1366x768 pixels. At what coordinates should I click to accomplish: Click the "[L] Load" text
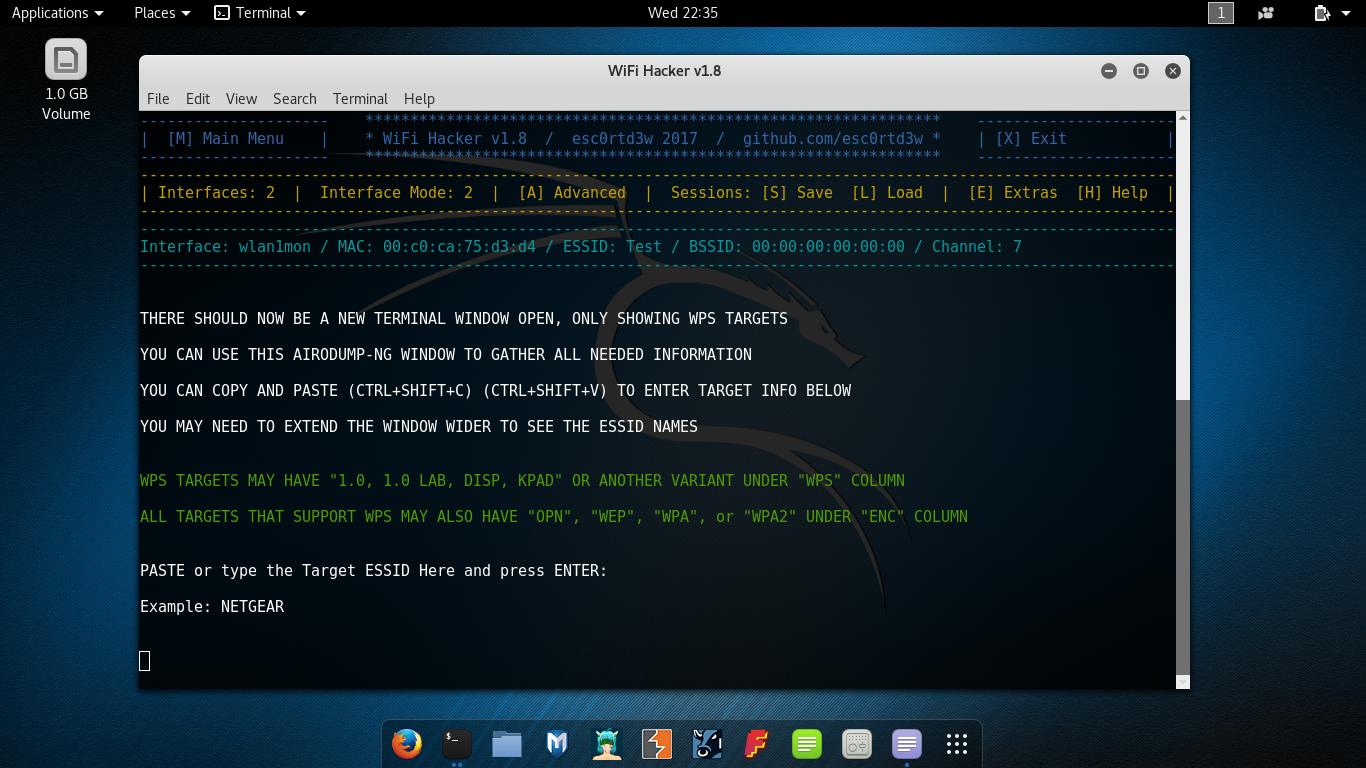(x=887, y=193)
